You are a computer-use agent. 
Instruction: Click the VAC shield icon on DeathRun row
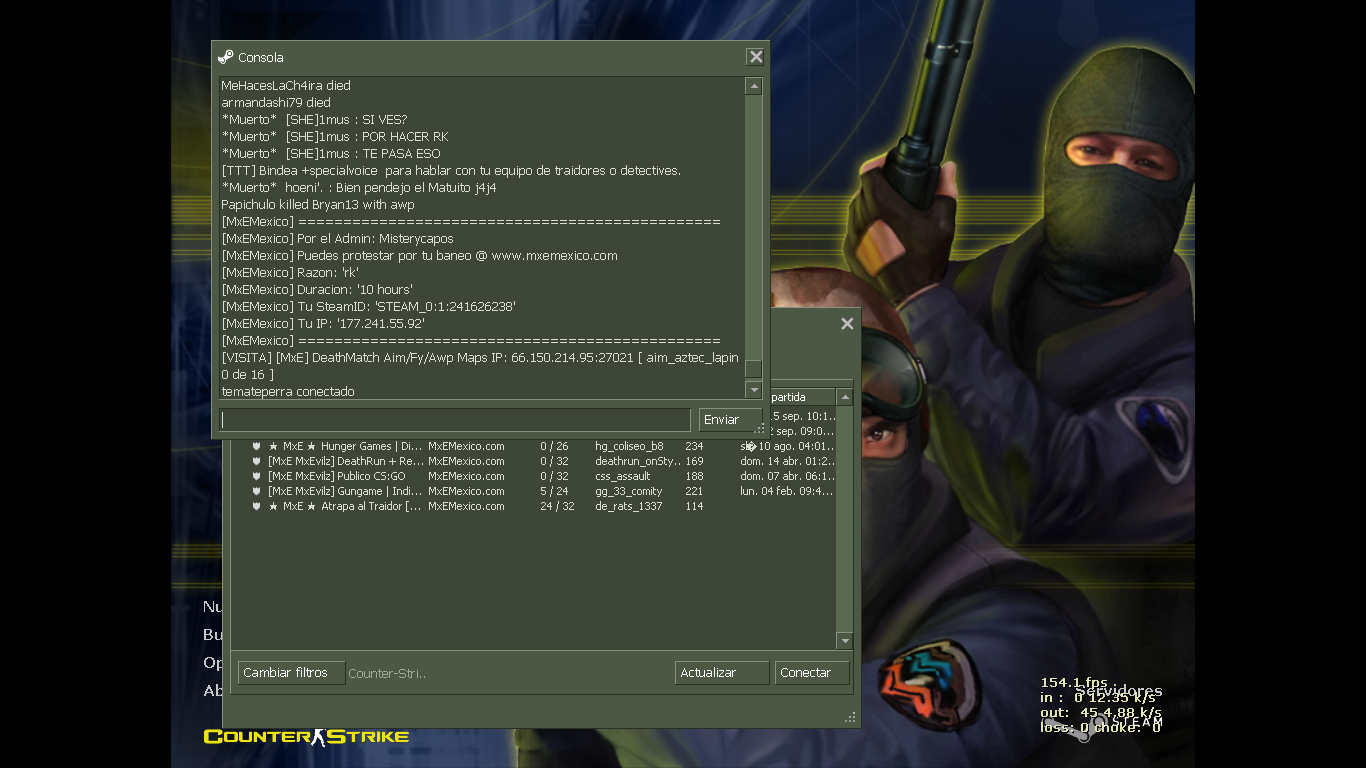coord(257,461)
